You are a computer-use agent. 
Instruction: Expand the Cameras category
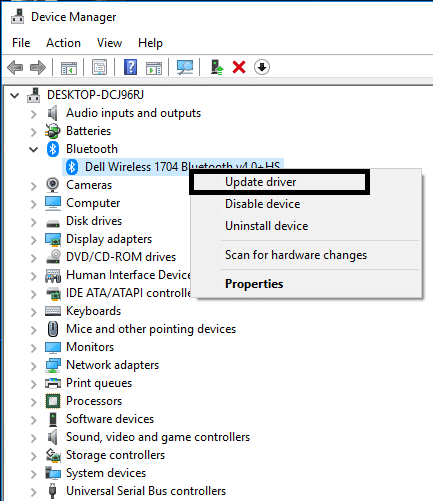click(33, 186)
